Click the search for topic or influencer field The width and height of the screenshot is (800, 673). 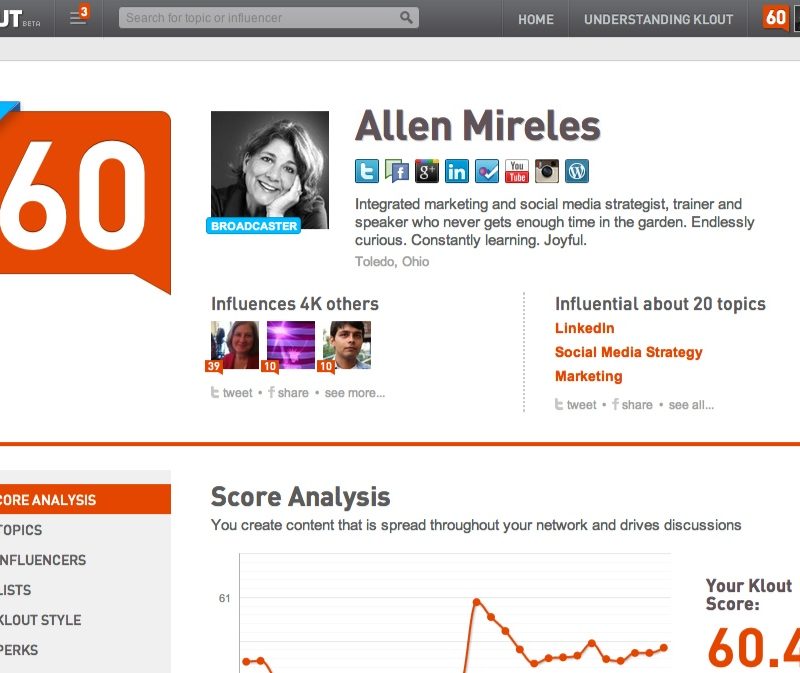click(269, 18)
